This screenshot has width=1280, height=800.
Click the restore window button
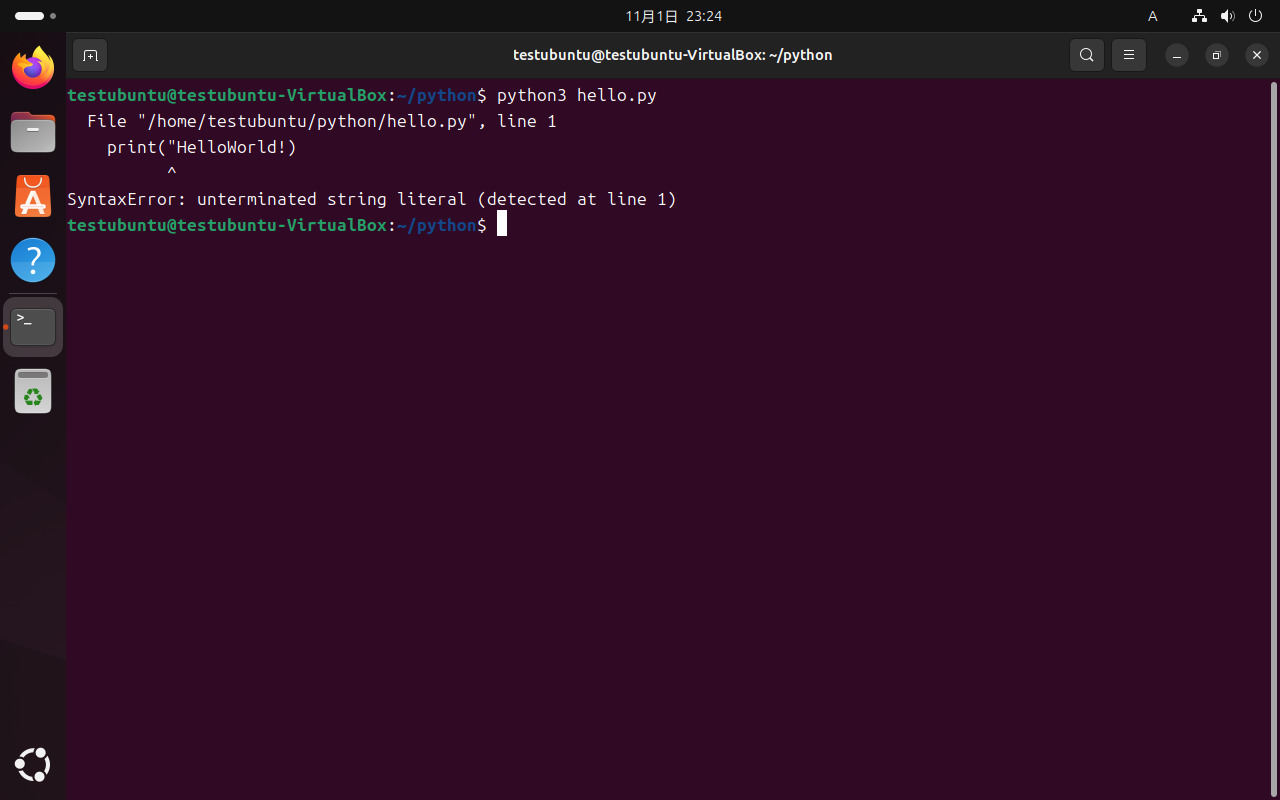[1216, 55]
